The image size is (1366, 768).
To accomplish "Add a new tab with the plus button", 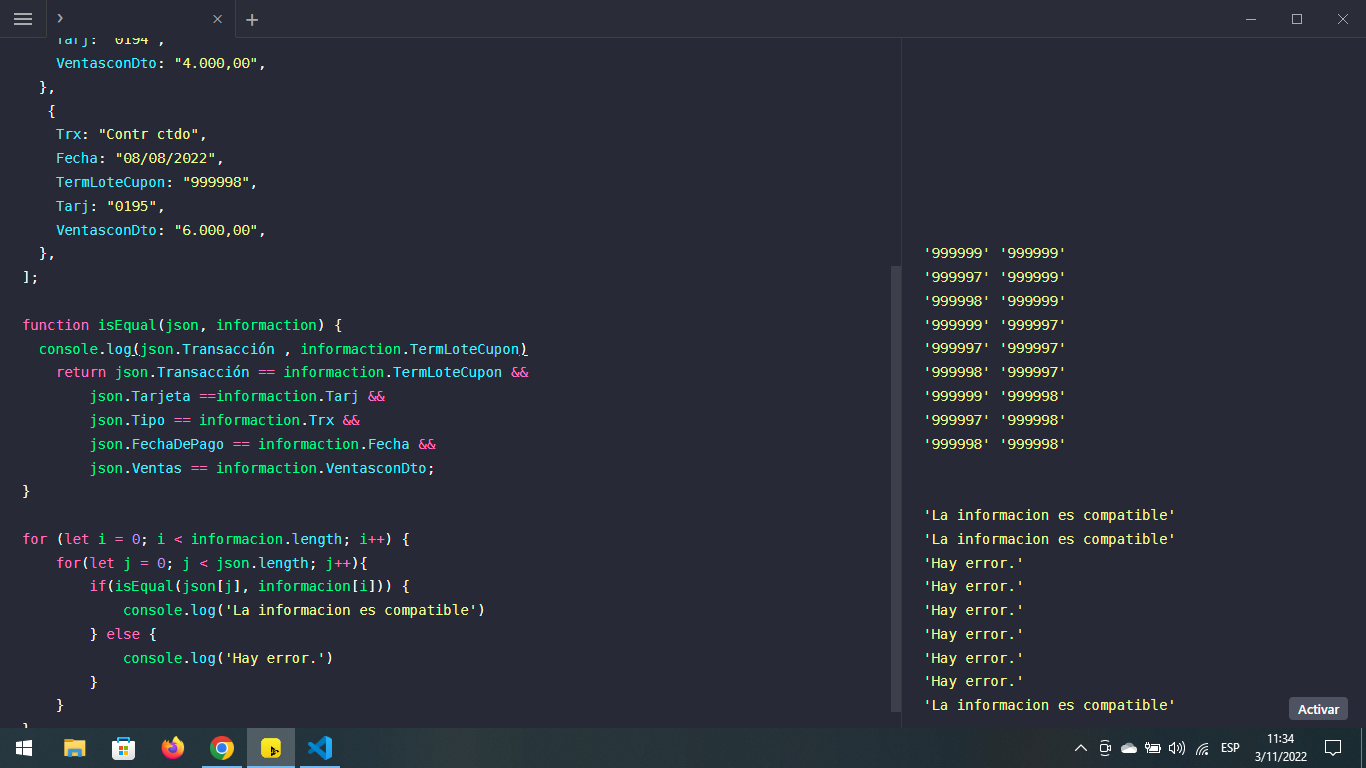I will pyautogui.click(x=252, y=19).
